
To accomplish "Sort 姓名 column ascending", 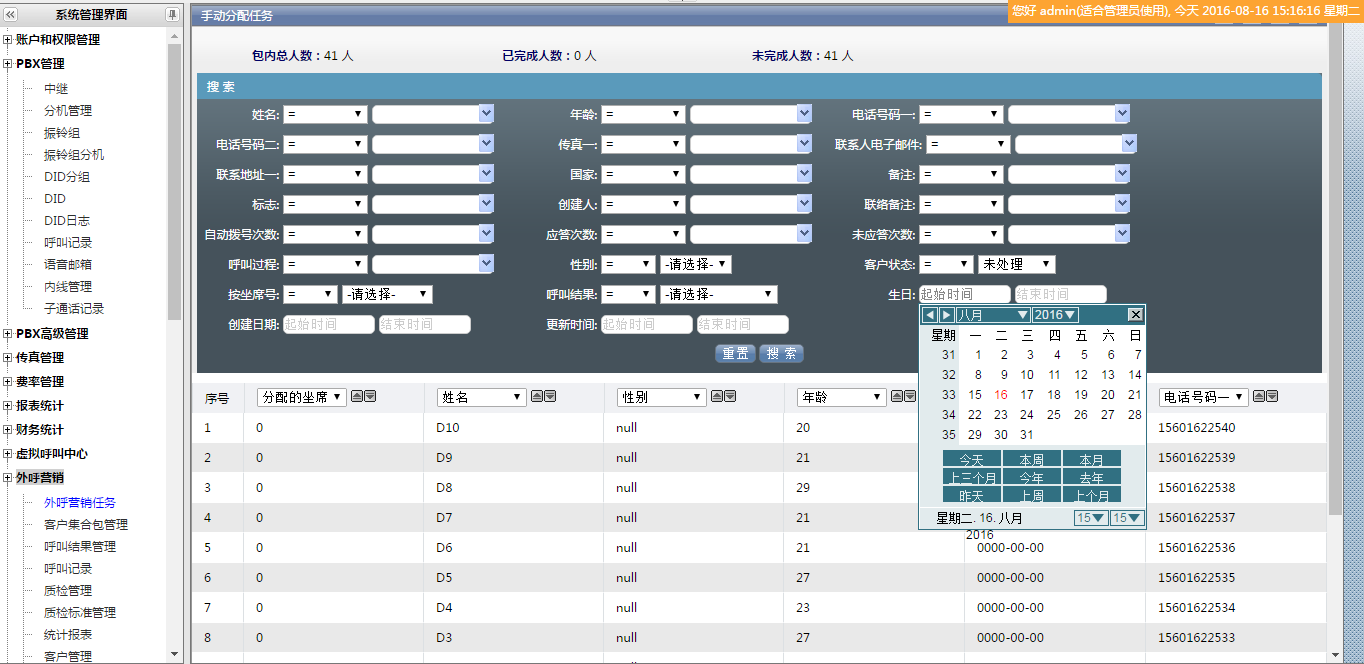I will 536,397.
